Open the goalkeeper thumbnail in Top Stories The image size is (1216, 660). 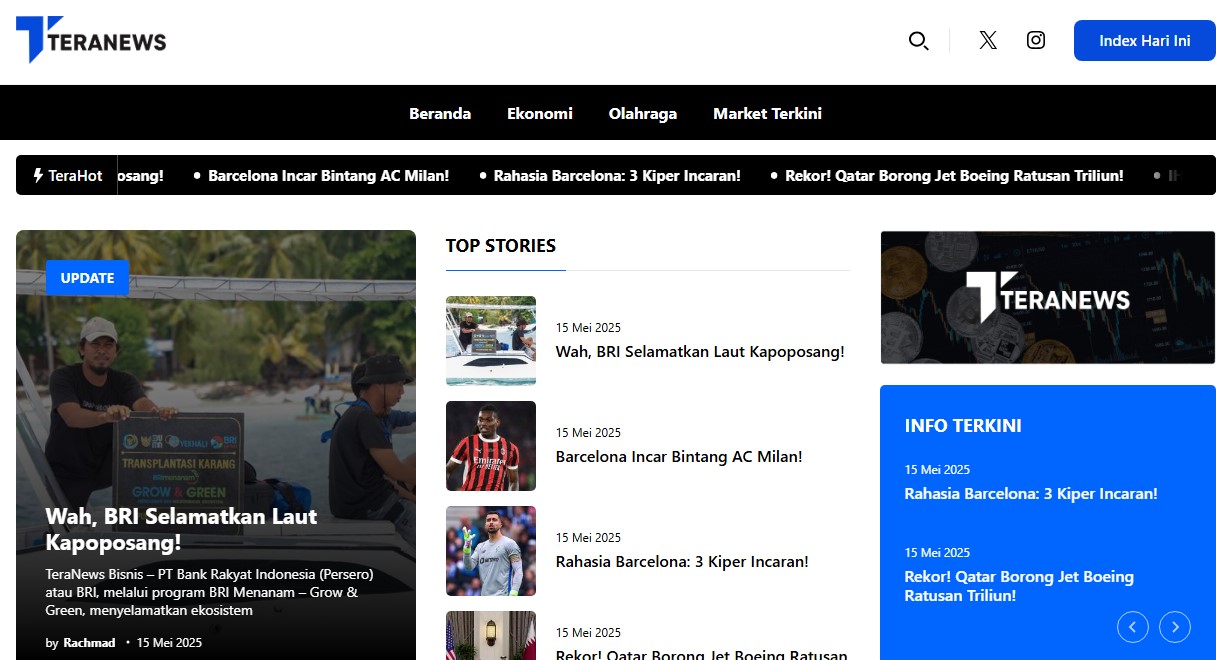click(x=491, y=551)
